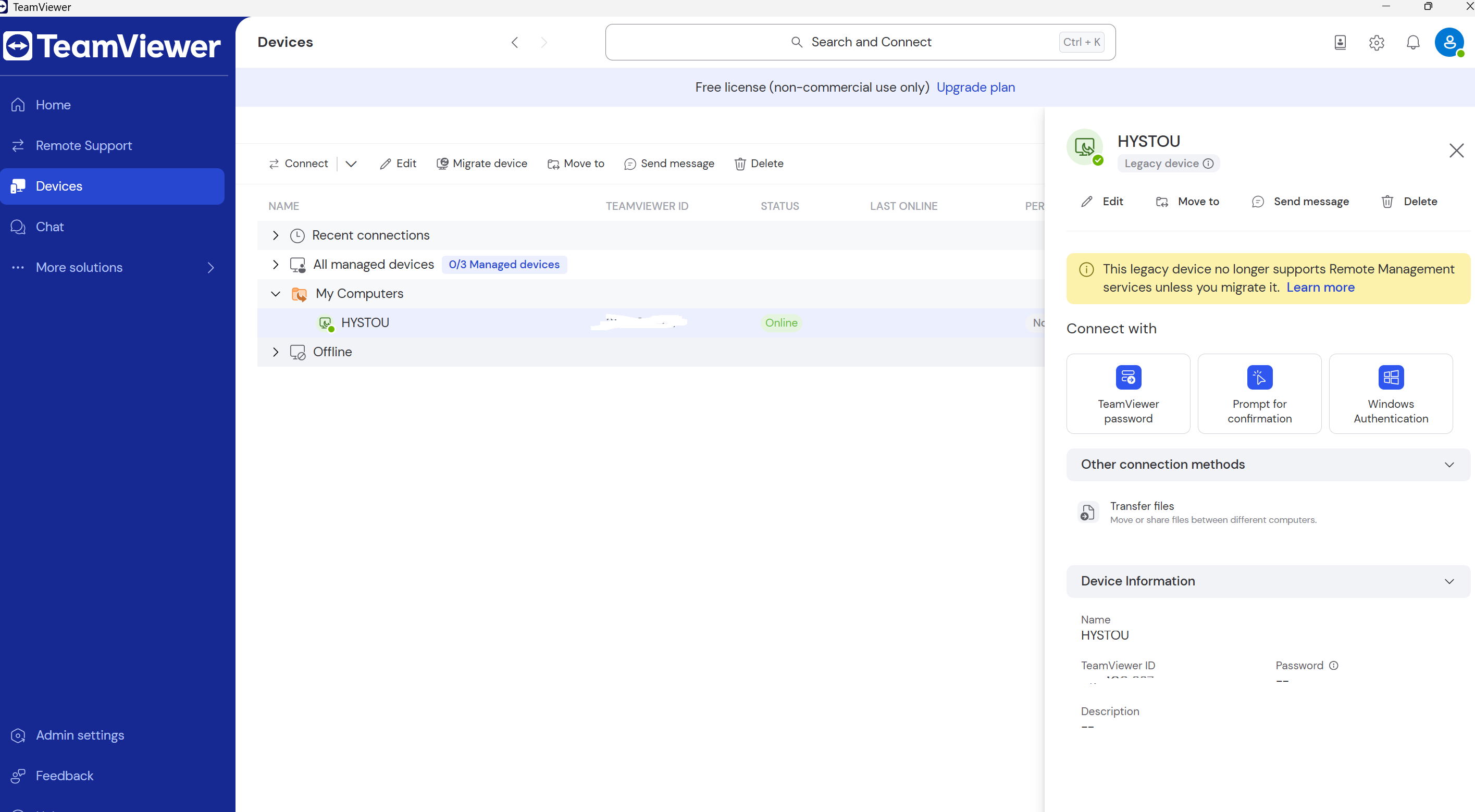The width and height of the screenshot is (1475, 812).
Task: Click the Online status badge
Action: 781,323
